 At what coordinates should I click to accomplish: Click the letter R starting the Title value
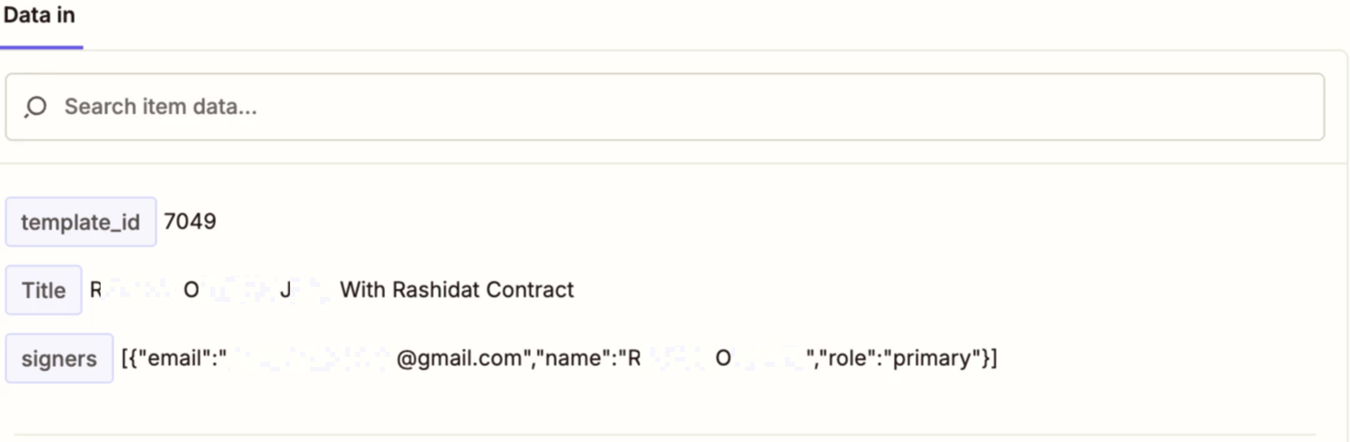point(96,290)
